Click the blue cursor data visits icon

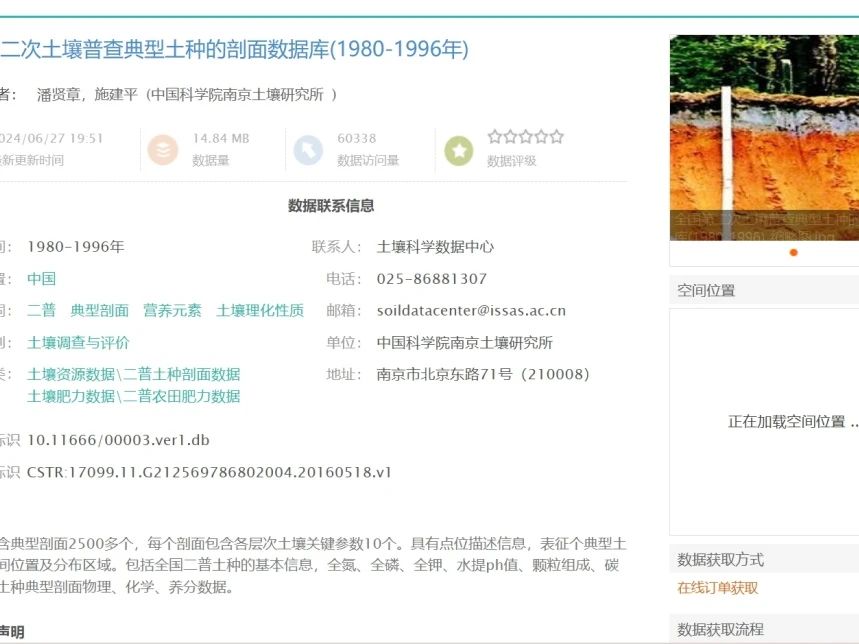[x=308, y=150]
